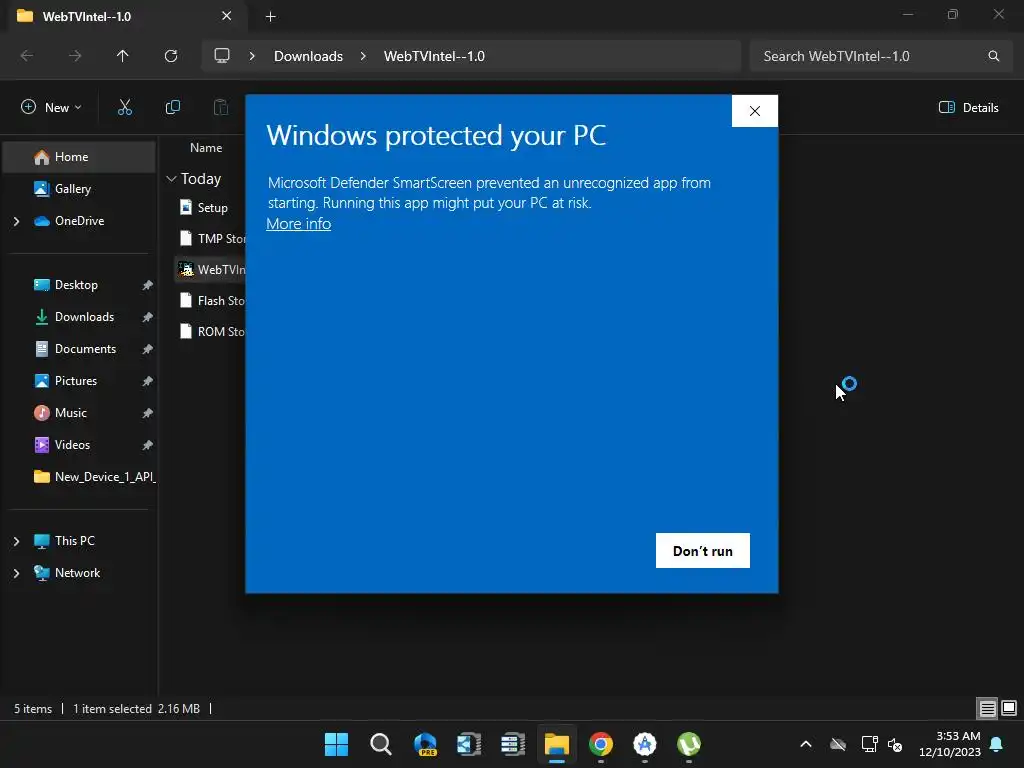
Task: Unpin Videos using its pin icon
Action: point(148,445)
